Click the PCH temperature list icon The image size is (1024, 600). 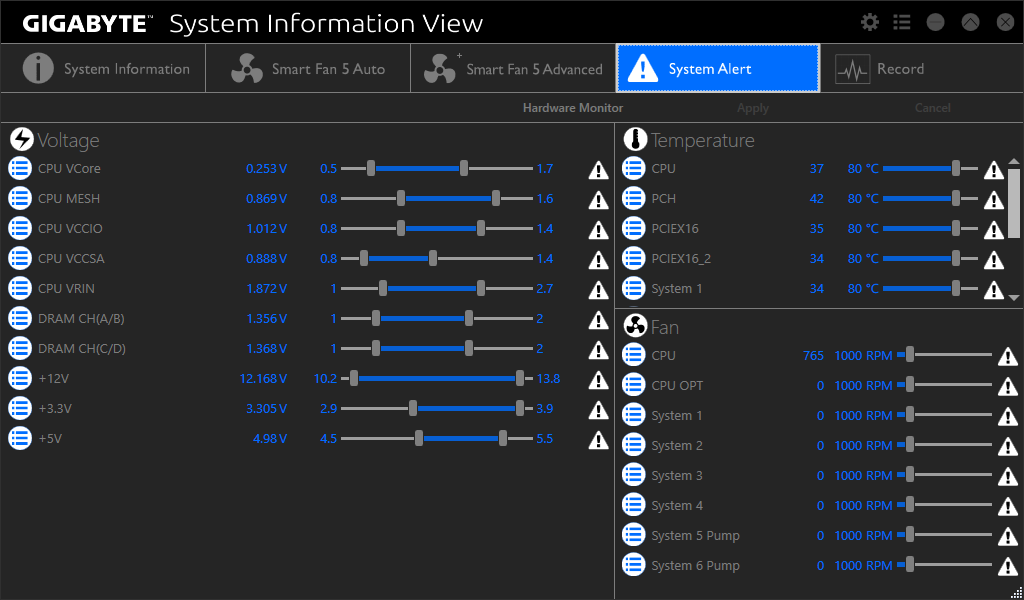pos(633,198)
